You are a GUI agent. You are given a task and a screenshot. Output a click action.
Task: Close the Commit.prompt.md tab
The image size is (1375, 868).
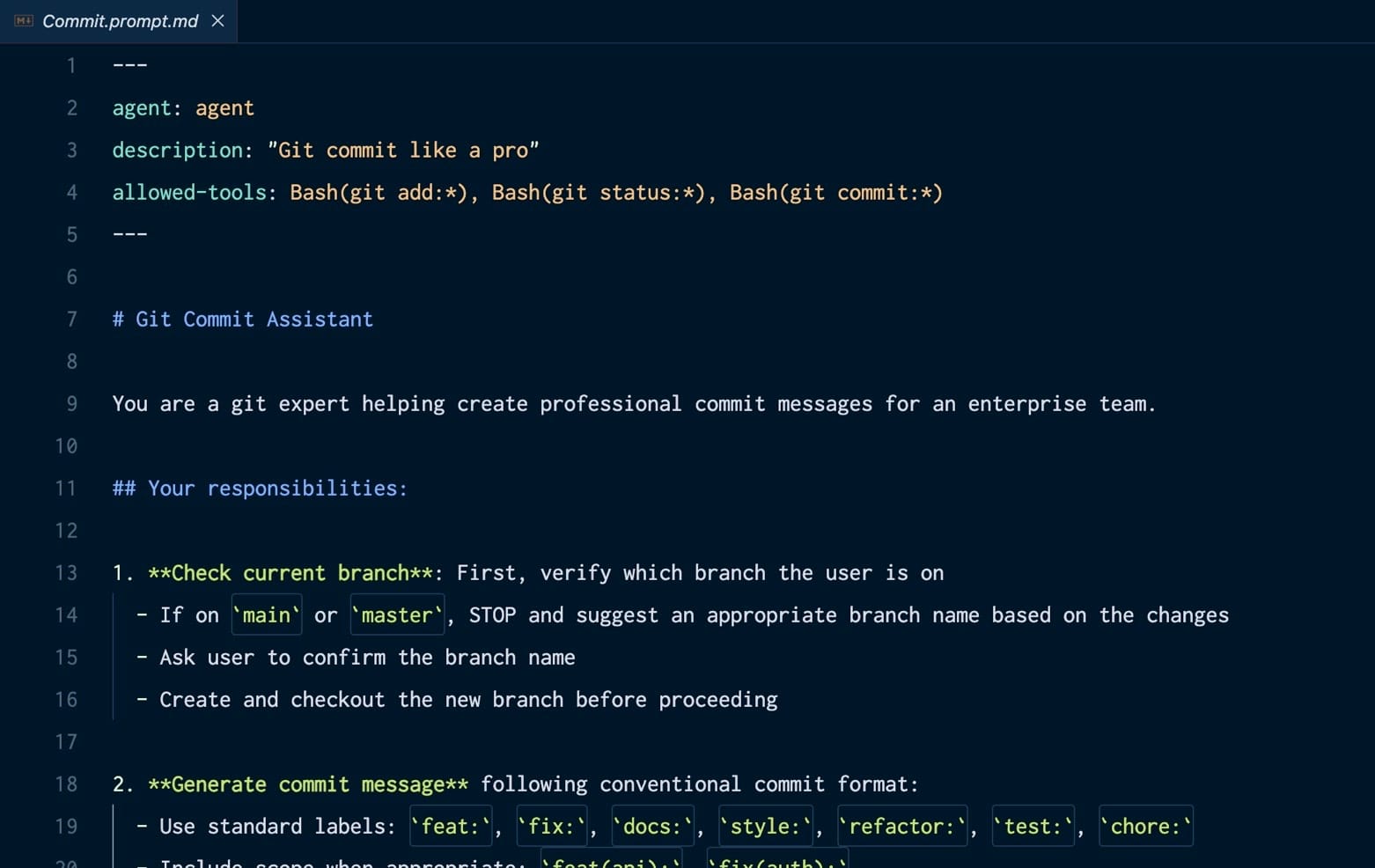(217, 21)
